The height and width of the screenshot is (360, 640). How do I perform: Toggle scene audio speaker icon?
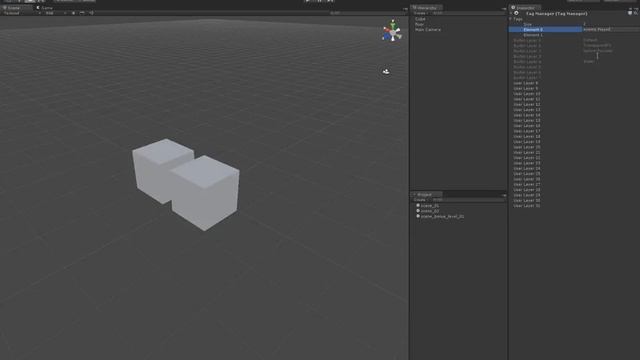(91, 13)
